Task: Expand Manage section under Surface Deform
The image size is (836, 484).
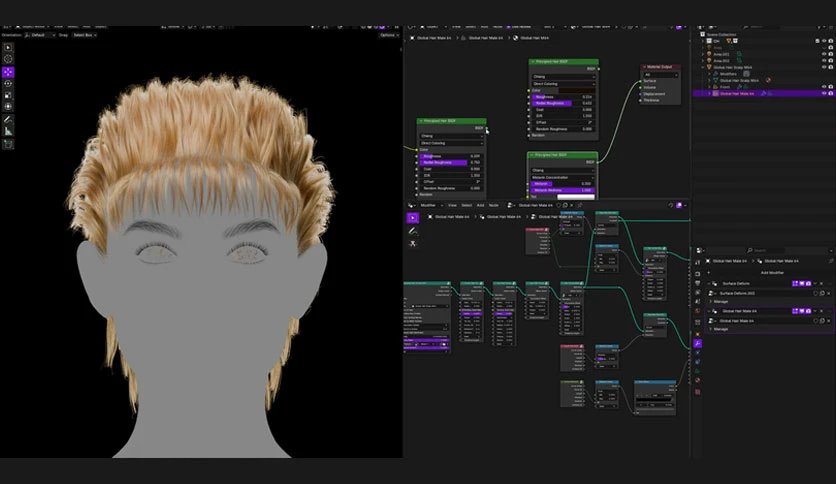Action: [x=720, y=302]
